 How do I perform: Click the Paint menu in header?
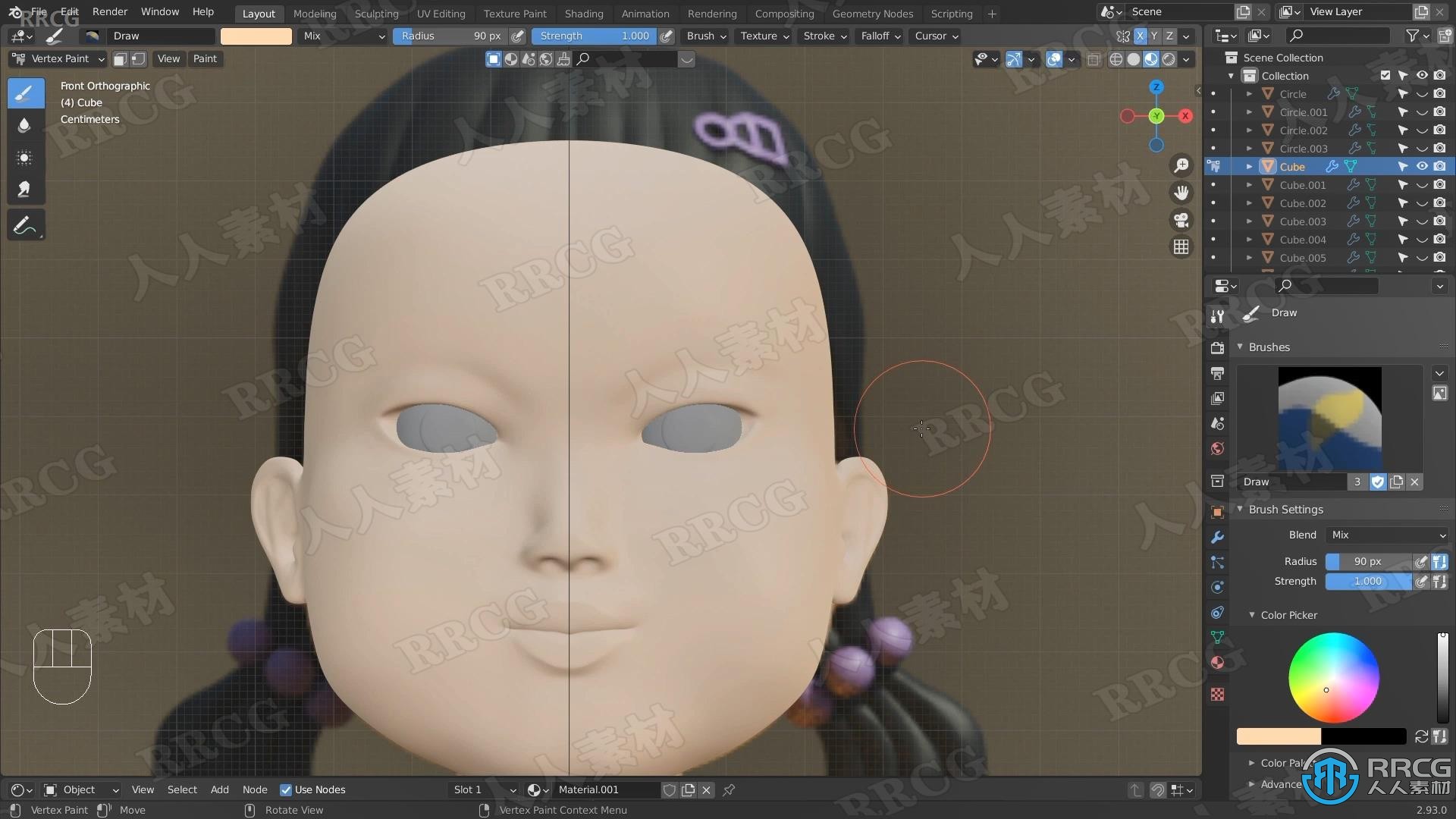click(204, 57)
